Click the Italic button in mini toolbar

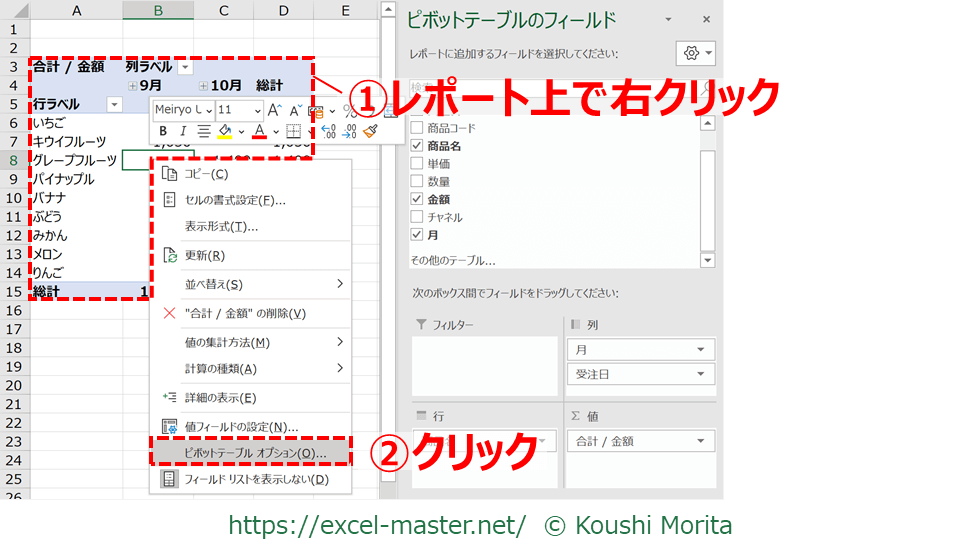[183, 131]
